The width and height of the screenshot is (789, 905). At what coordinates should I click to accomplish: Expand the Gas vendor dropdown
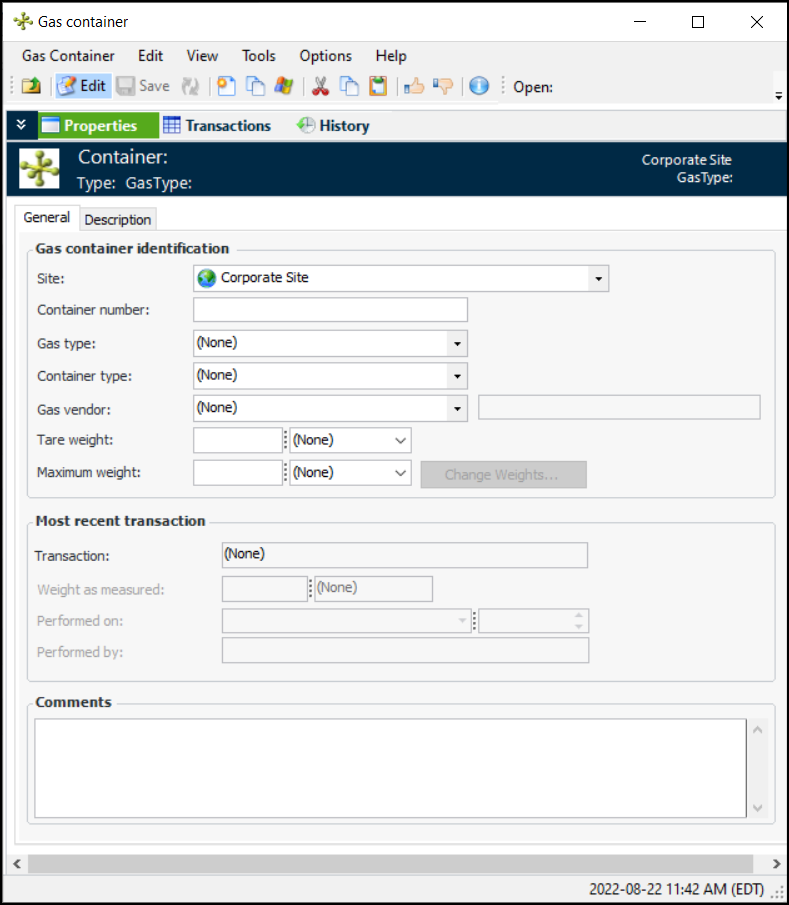point(456,408)
